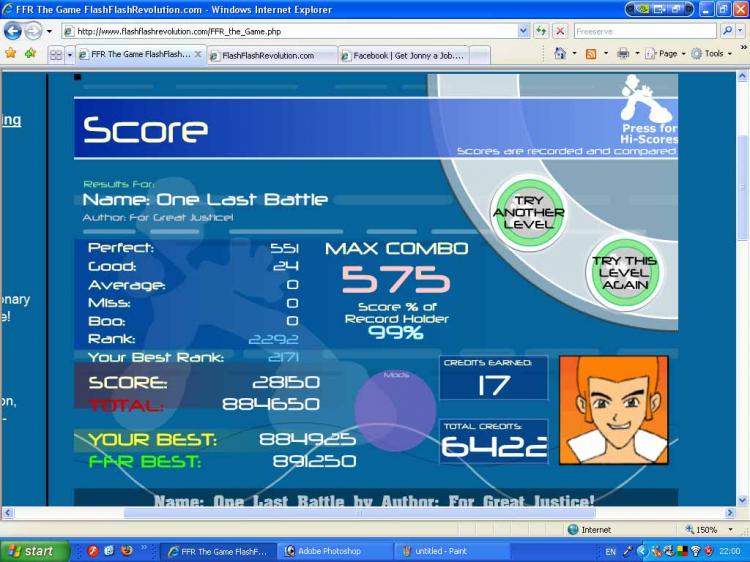The image size is (750, 562).
Task: Click the Try This Level Again button
Action: click(624, 272)
